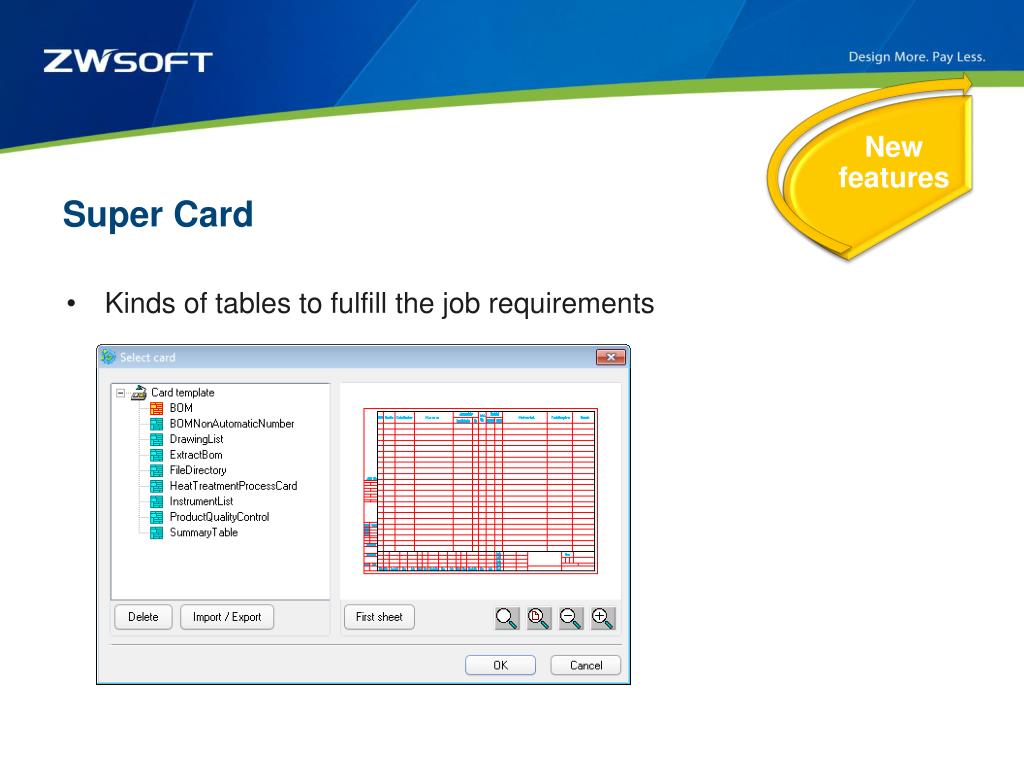1024x768 pixels.
Task: Click the red BOM table icon
Action: tap(157, 408)
